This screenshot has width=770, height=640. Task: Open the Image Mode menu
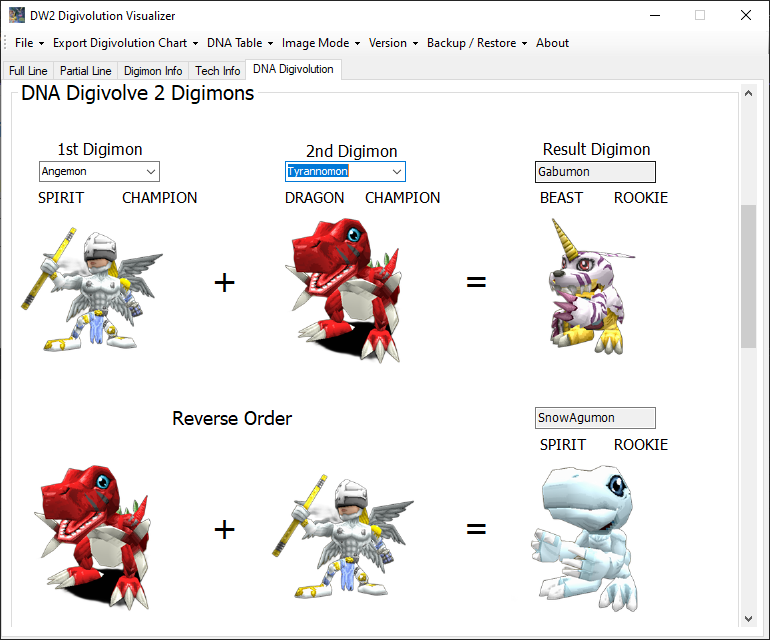tap(321, 43)
